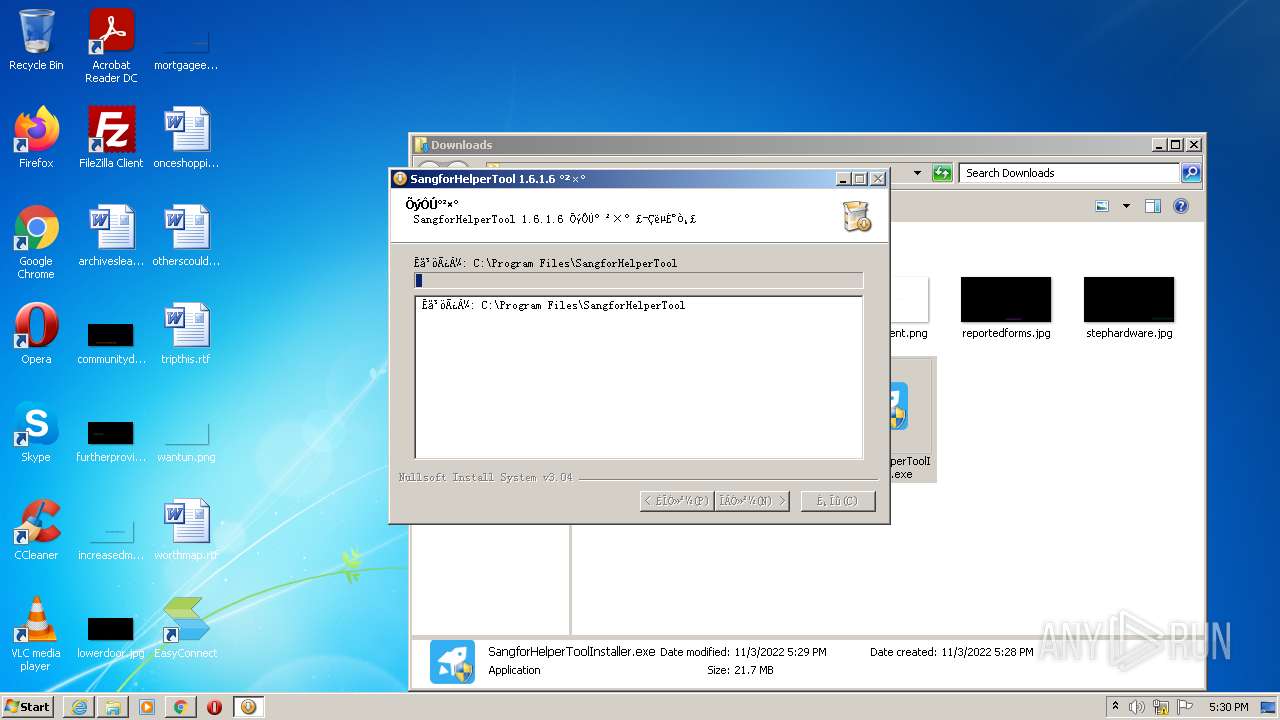
Task: Open the change view dropdown arrow
Action: coord(1126,206)
